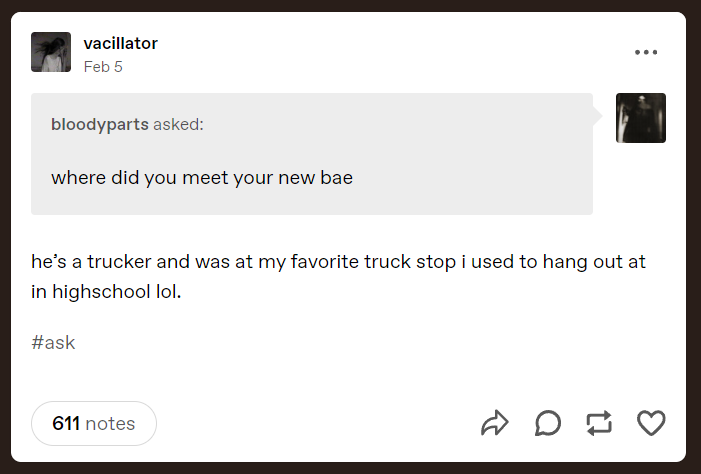Image resolution: width=701 pixels, height=474 pixels.
Task: Reblog the post with the reblog icon
Action: [598, 424]
